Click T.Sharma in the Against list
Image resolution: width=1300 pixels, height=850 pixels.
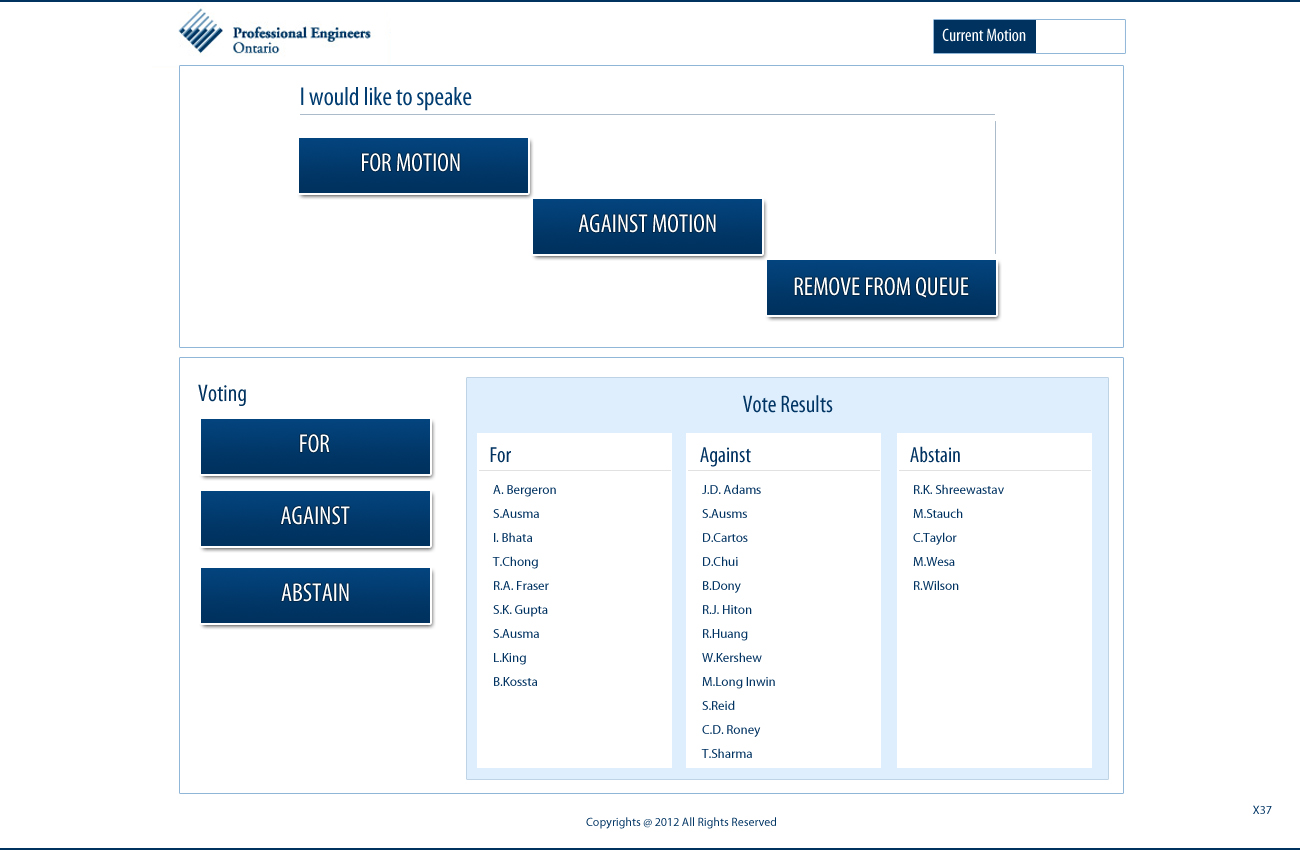pos(727,754)
